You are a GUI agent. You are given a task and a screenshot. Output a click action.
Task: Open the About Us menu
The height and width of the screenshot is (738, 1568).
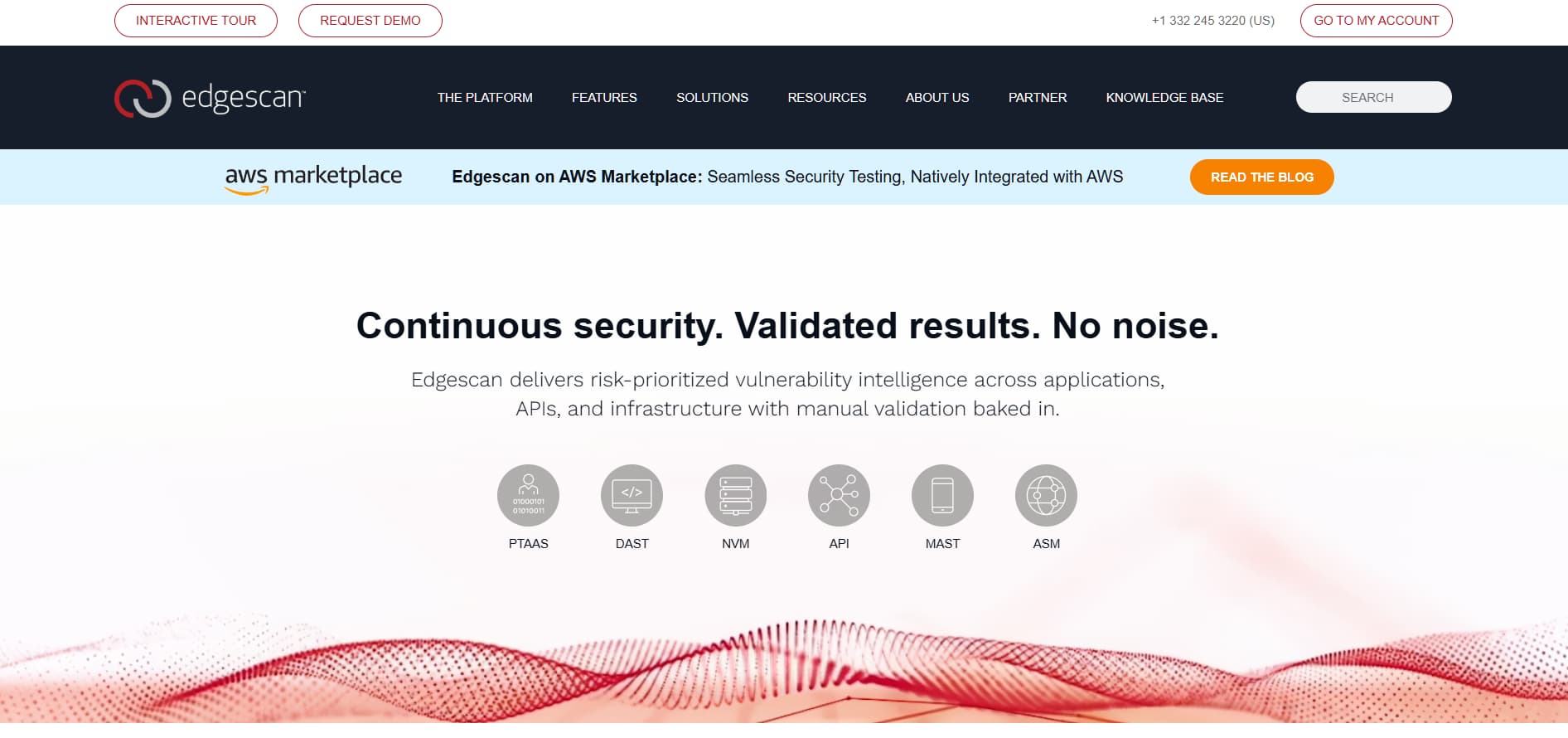pos(937,98)
